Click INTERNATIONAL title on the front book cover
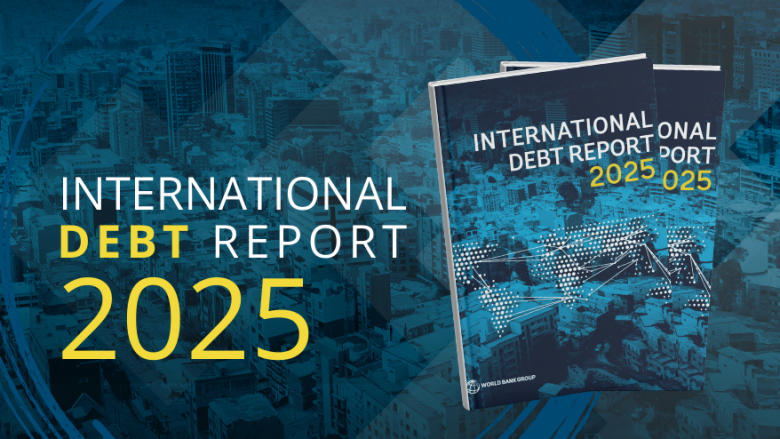 click(x=560, y=132)
